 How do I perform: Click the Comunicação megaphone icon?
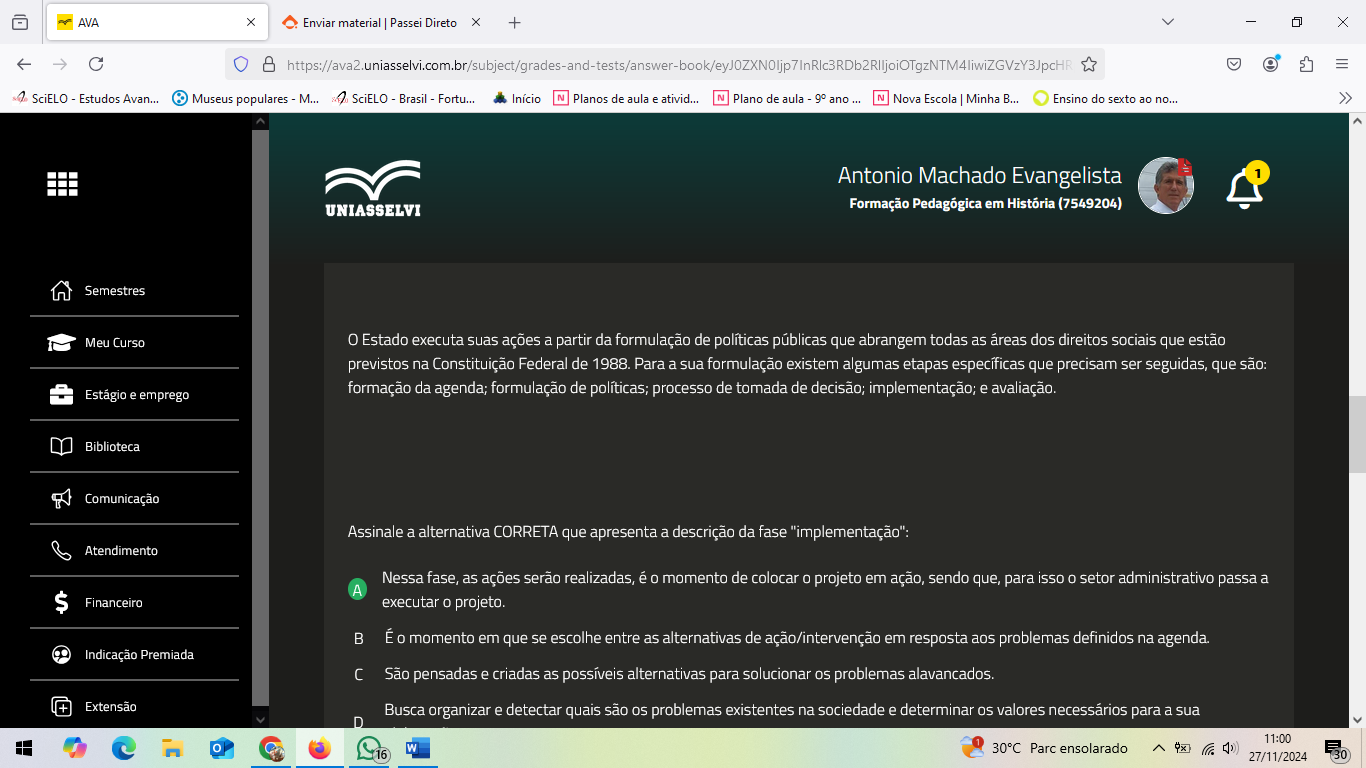61,499
